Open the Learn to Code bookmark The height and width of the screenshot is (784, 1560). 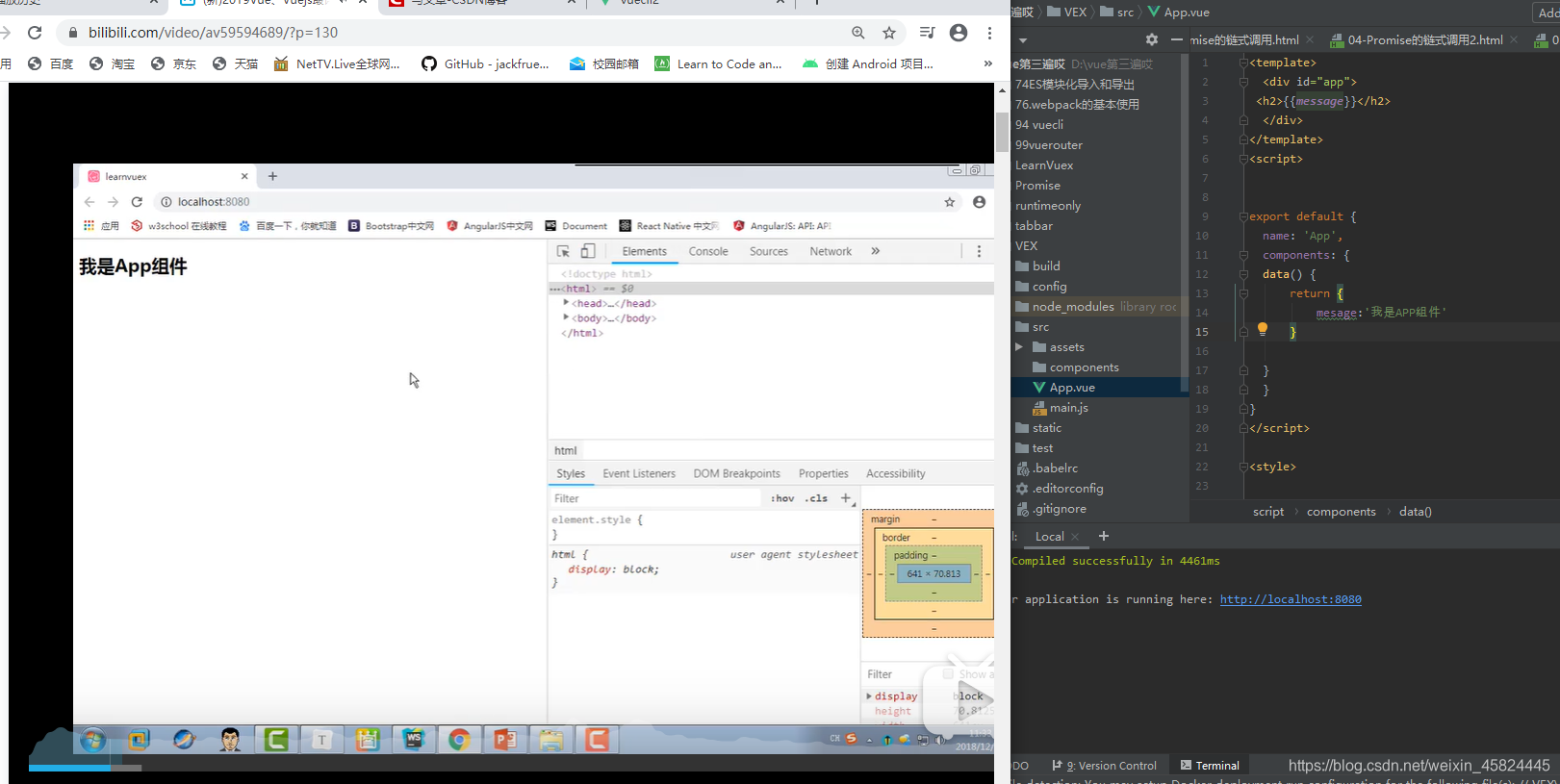(719, 63)
